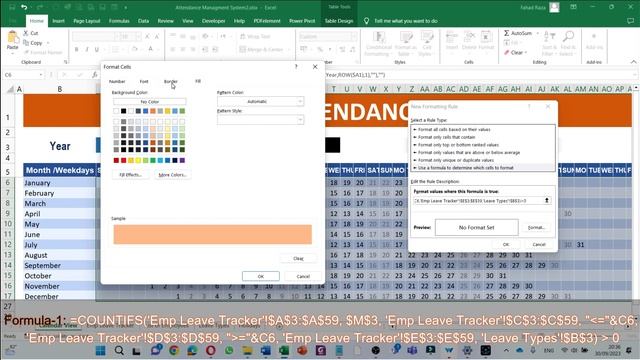Click the Copy icon in Clipboard group
Image resolution: width=640 pixels, height=360 pixels.
point(26,43)
